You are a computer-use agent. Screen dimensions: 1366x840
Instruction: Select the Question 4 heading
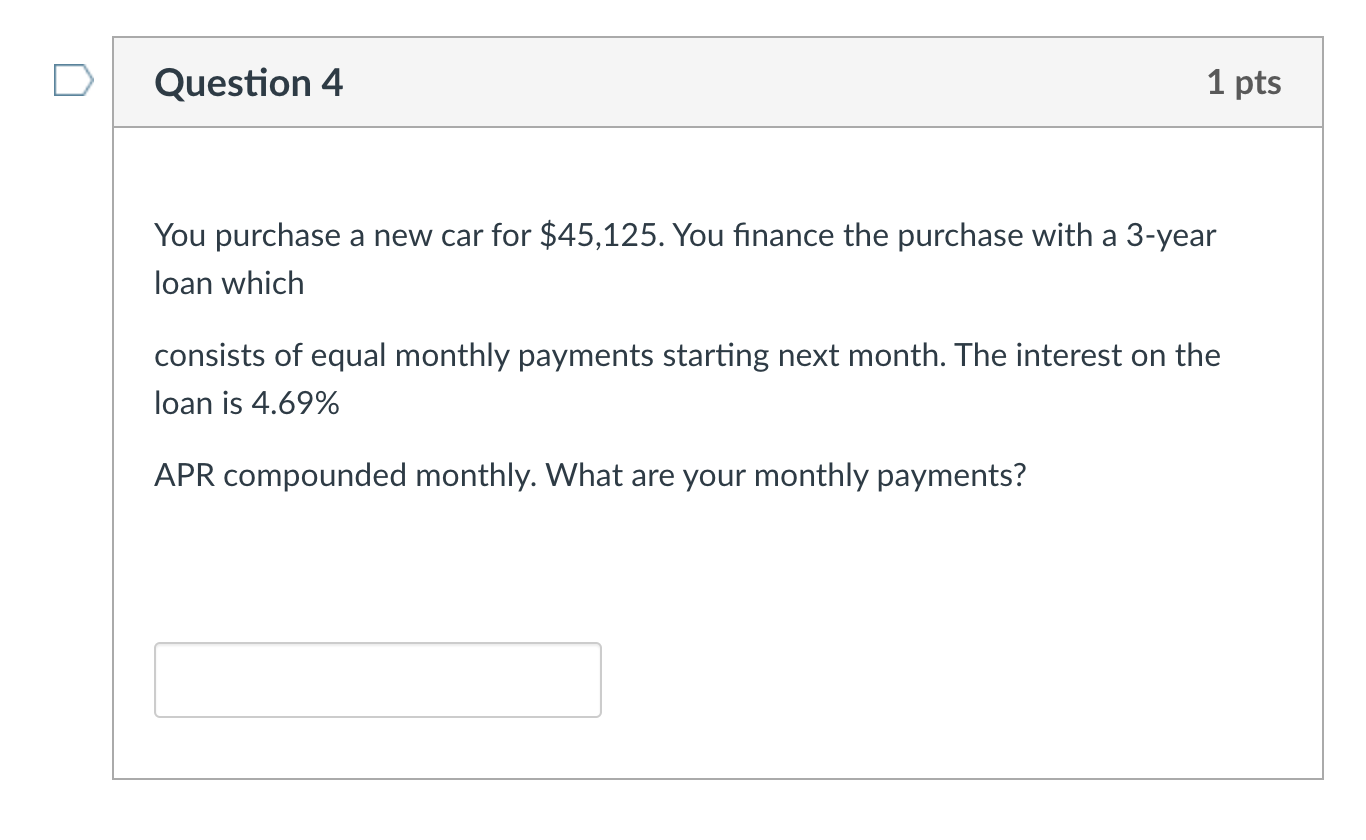point(249,83)
